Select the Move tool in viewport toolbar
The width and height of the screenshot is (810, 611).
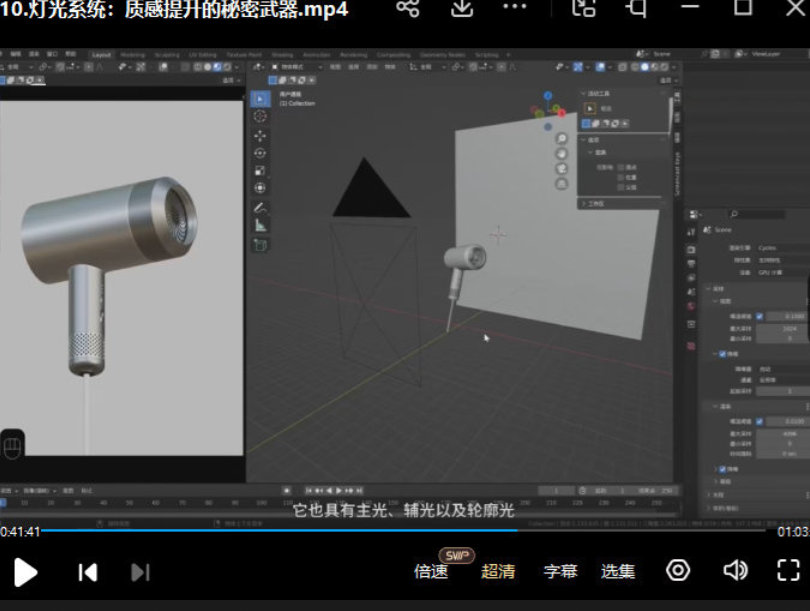pyautogui.click(x=260, y=135)
